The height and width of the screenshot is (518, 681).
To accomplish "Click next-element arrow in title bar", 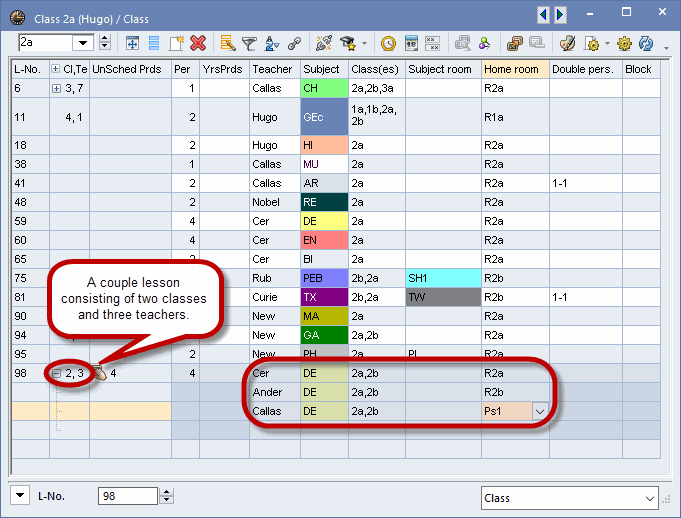I will [x=561, y=14].
